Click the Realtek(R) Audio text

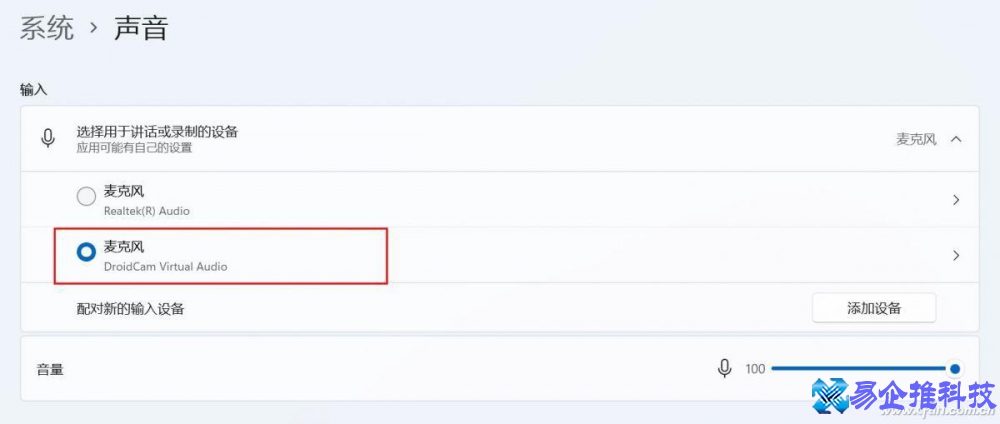point(146,211)
